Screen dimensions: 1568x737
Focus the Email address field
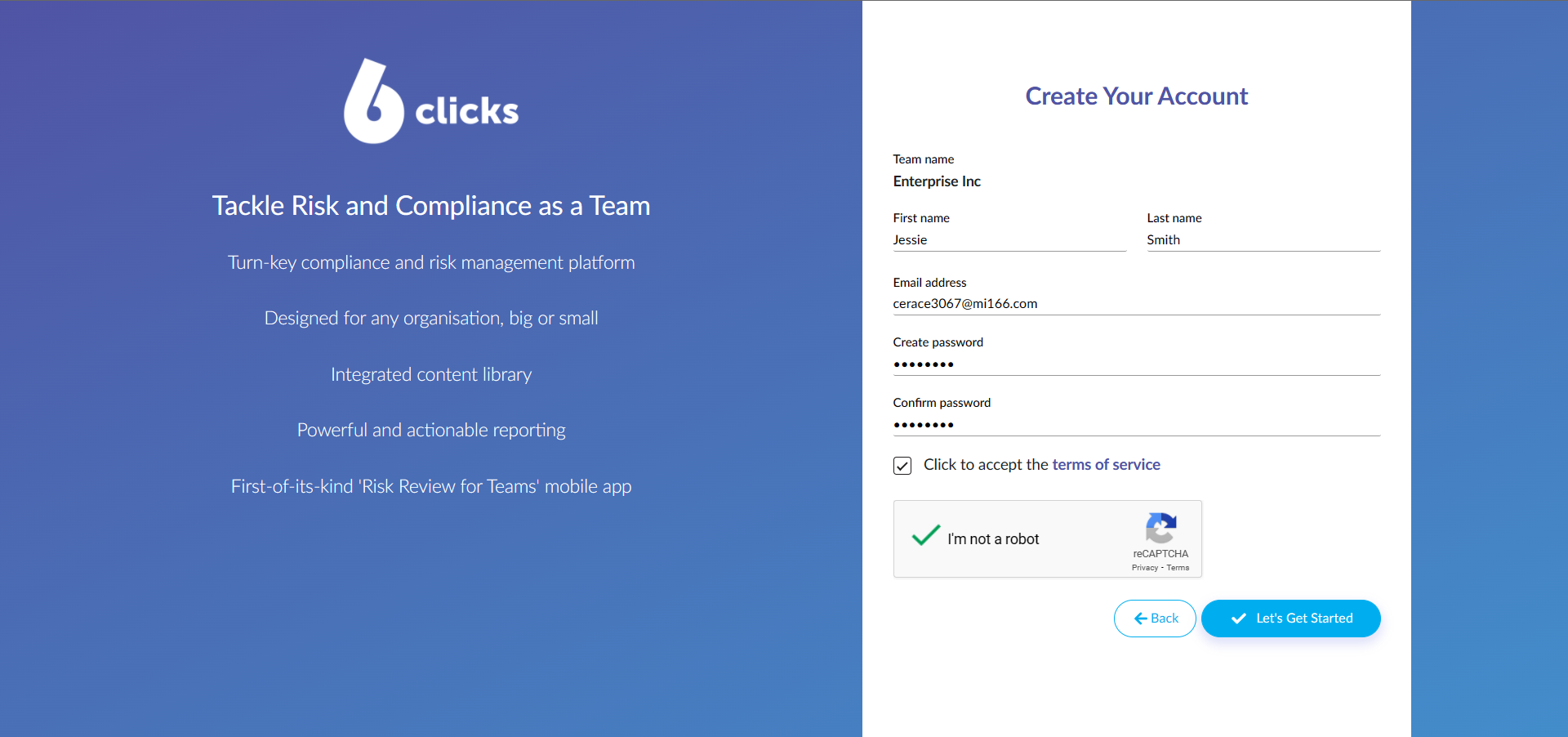click(1137, 304)
